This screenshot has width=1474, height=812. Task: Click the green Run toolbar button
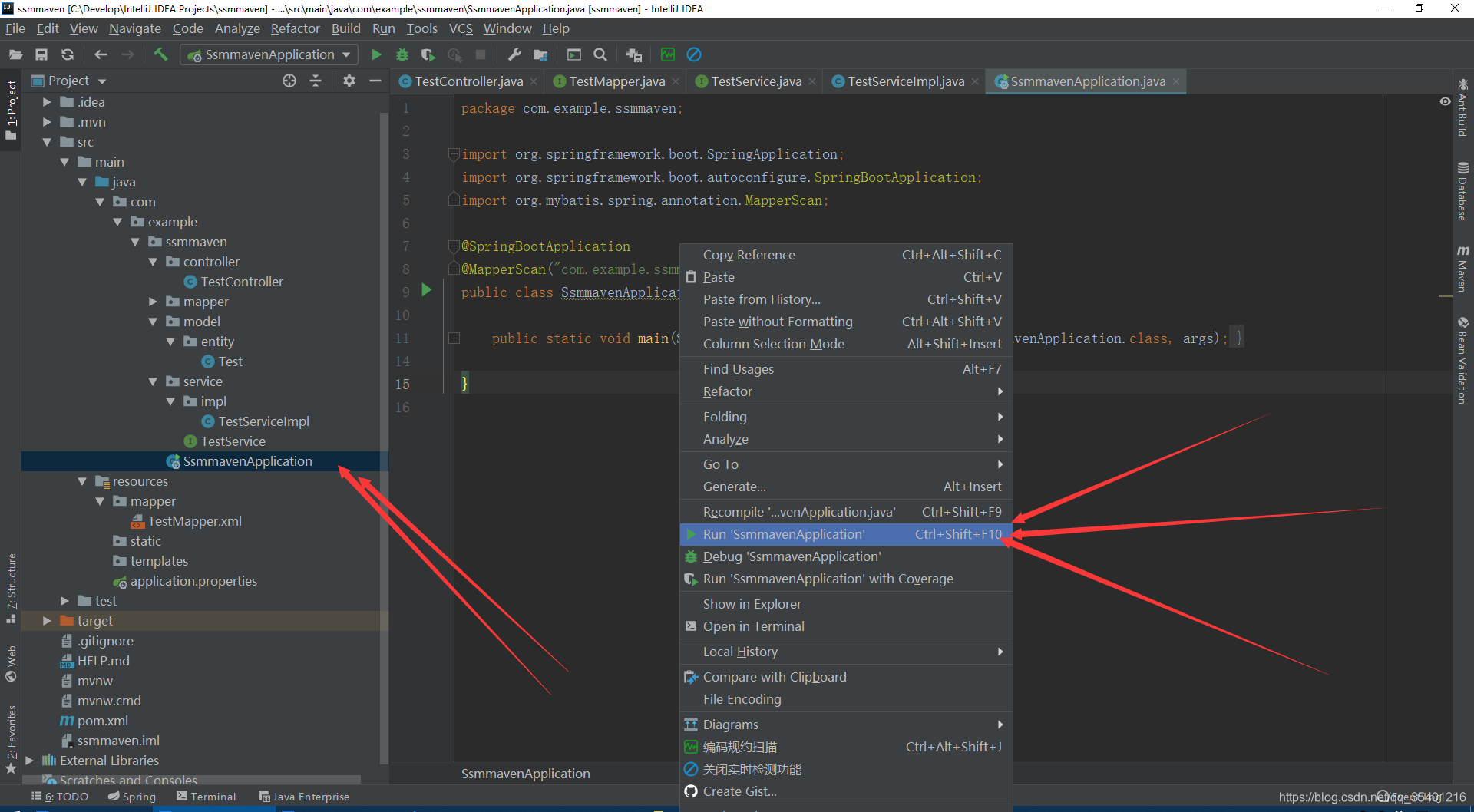click(376, 54)
